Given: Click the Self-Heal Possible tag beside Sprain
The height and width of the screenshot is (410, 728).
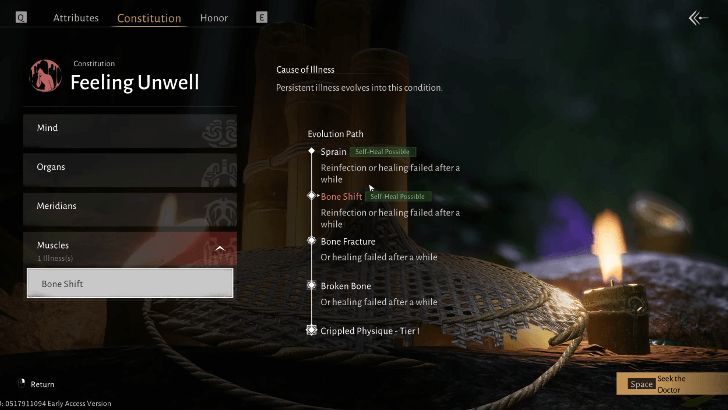Looking at the screenshot, I should tap(383, 152).
